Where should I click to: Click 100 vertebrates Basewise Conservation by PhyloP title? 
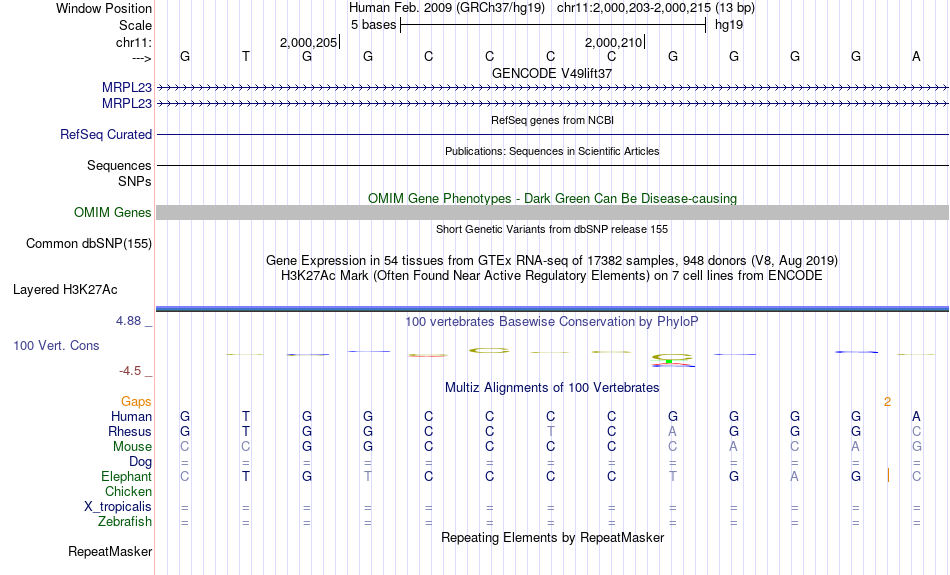click(552, 321)
